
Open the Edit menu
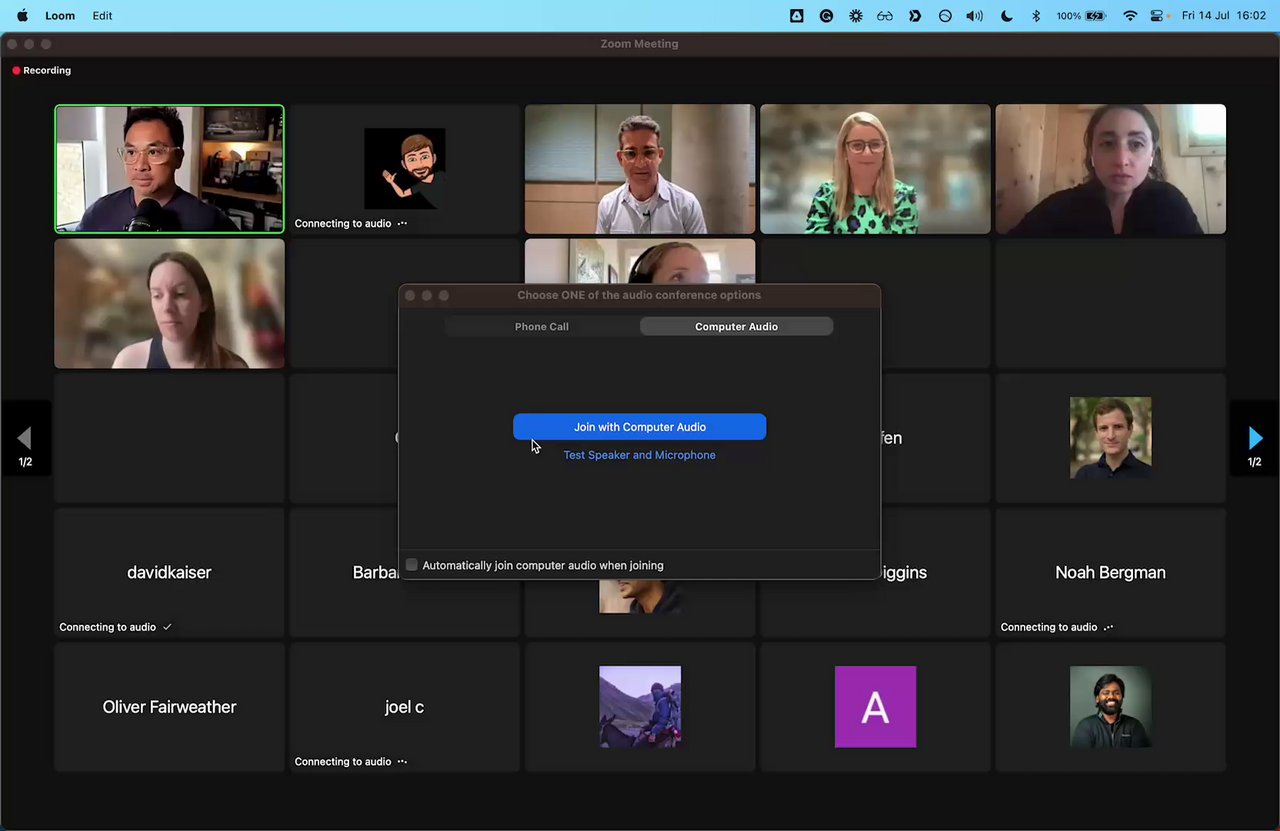[102, 16]
